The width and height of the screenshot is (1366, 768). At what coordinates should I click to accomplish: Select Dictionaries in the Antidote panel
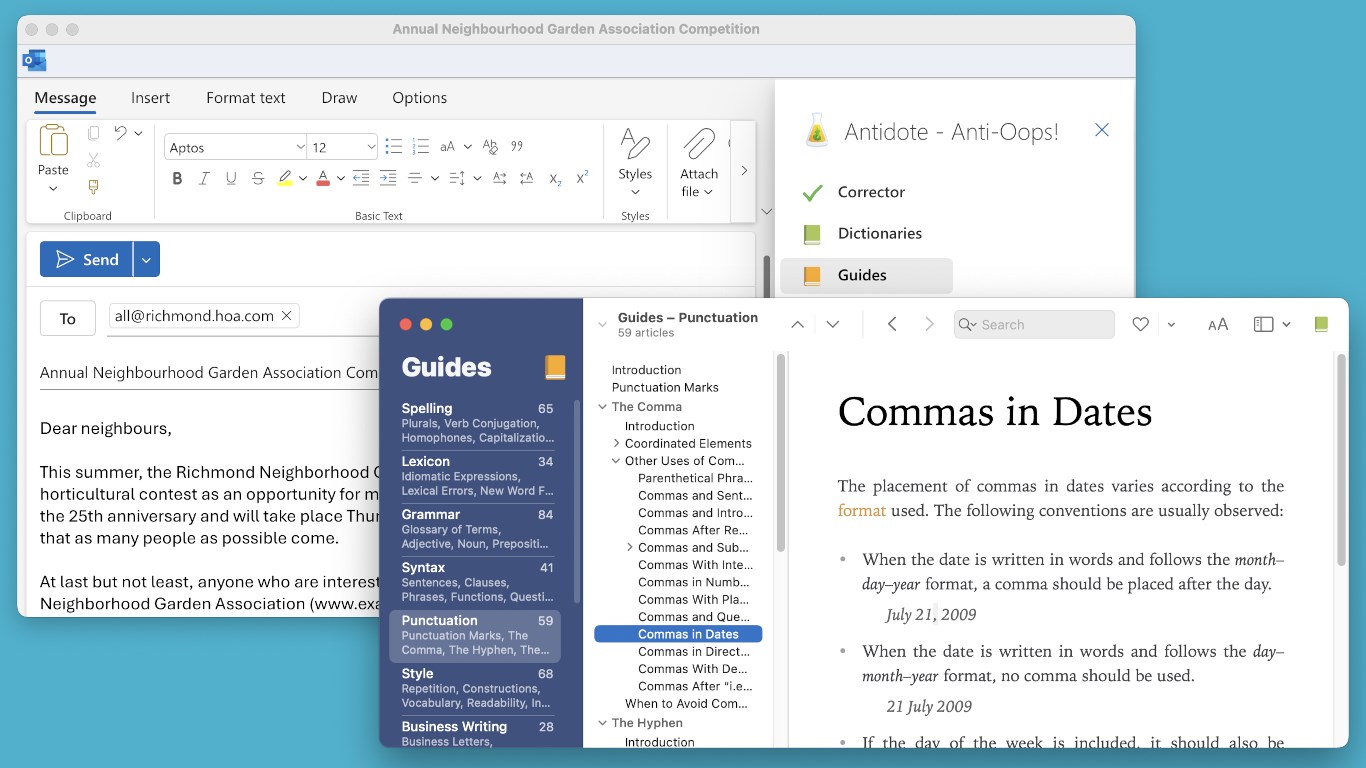(866, 233)
